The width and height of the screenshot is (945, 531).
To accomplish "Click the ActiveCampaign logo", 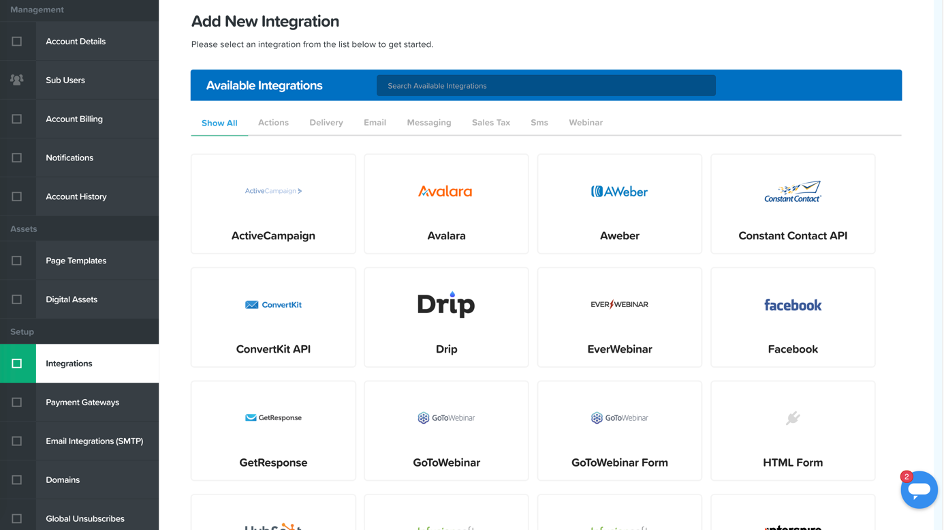I will tap(273, 191).
